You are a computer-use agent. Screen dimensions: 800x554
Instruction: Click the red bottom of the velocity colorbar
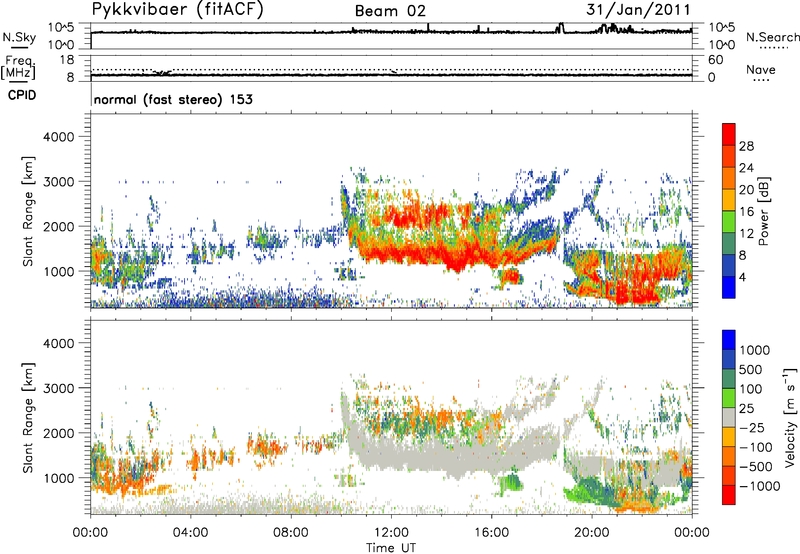click(x=729, y=495)
